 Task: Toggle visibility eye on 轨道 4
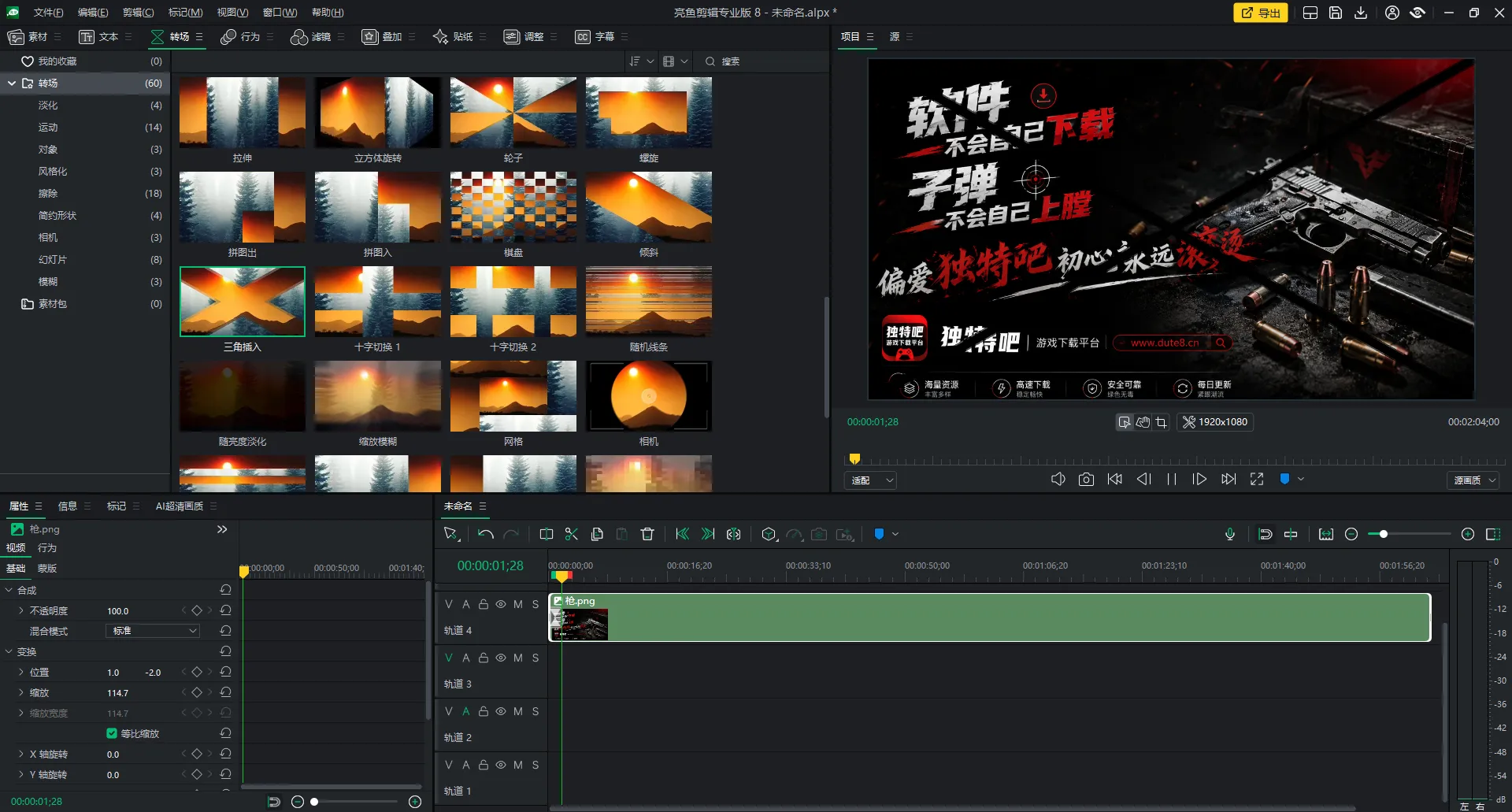(501, 604)
